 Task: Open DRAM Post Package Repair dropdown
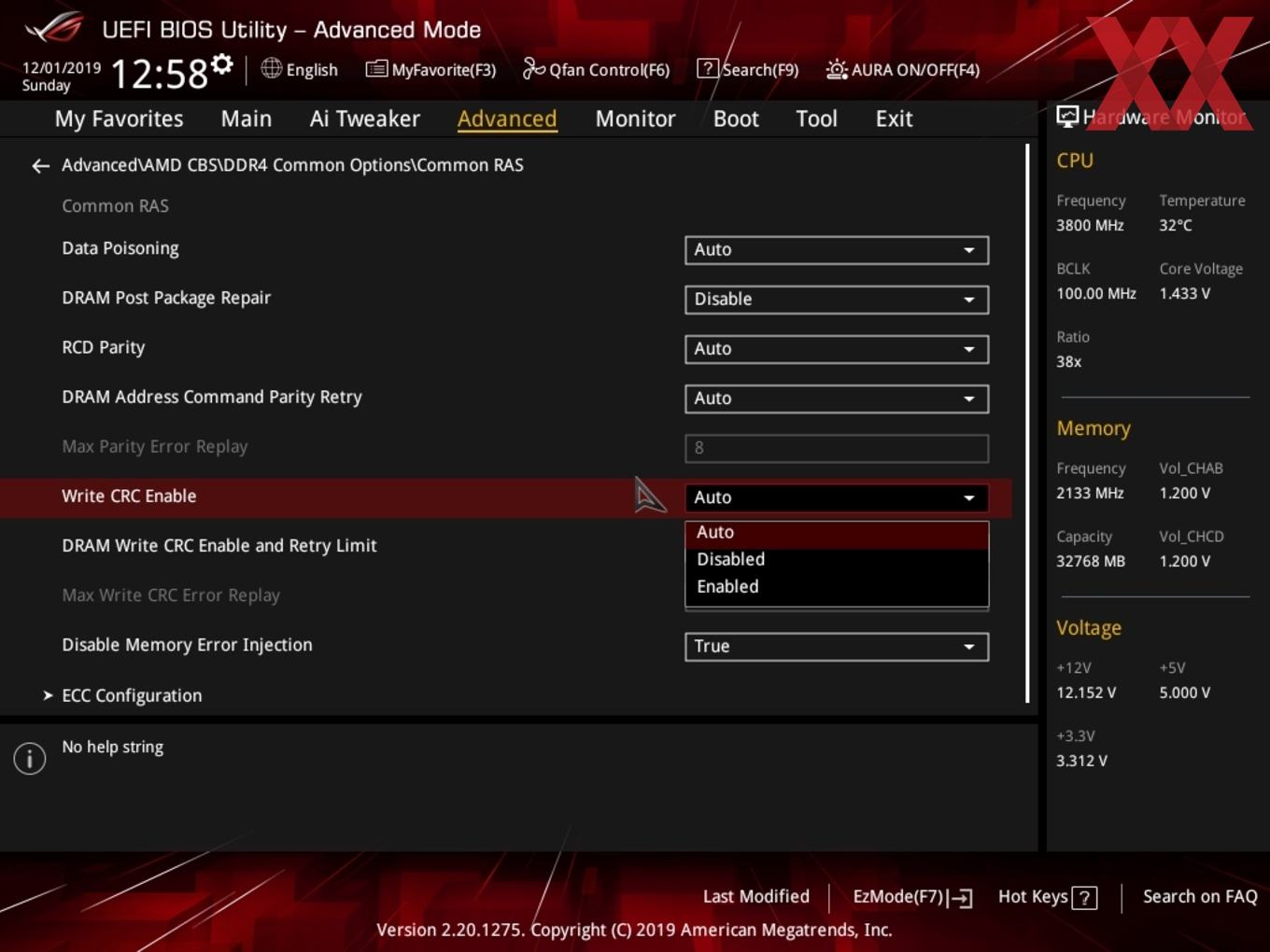[x=837, y=300]
